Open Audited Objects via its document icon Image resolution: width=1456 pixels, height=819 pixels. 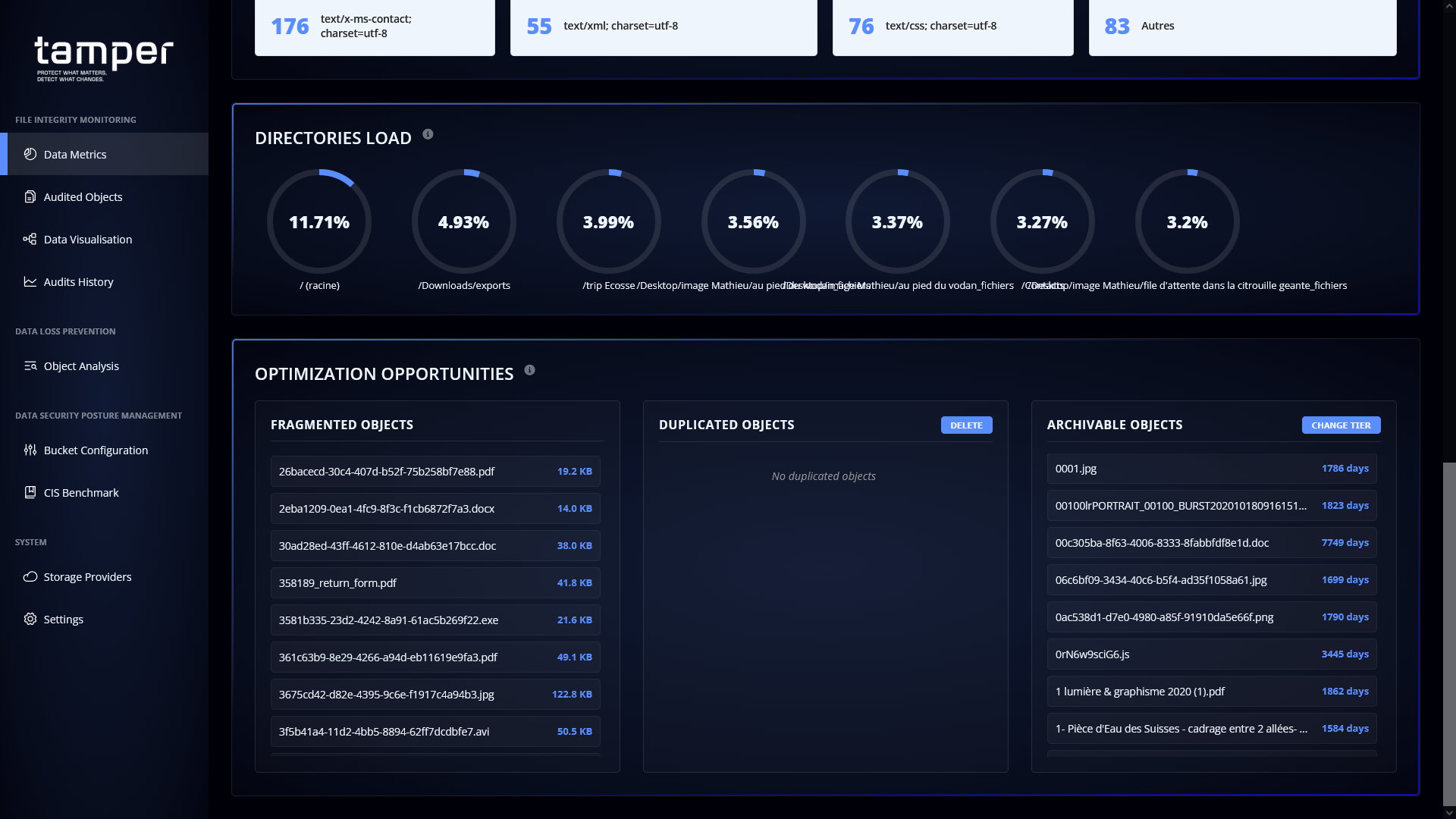click(30, 196)
